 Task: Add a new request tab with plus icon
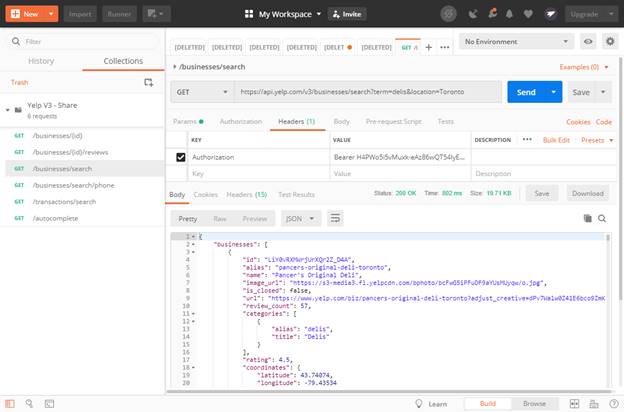tap(429, 47)
